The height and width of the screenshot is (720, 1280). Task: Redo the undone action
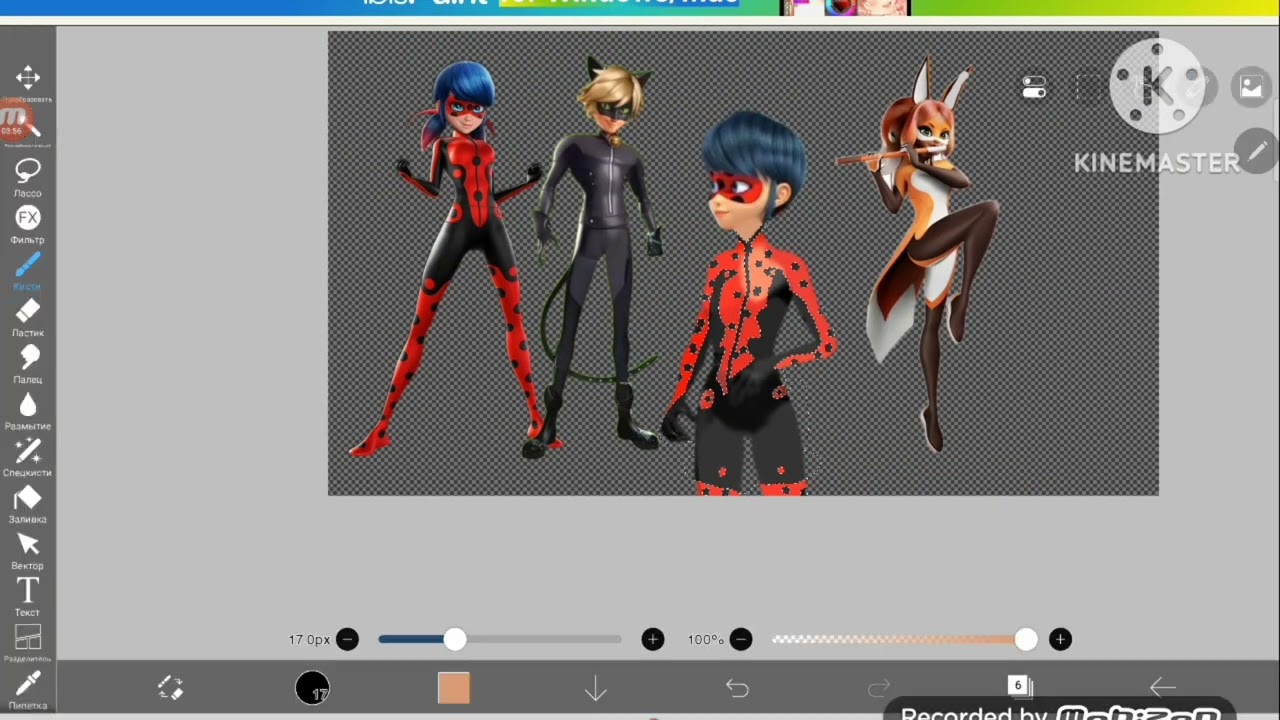(878, 688)
